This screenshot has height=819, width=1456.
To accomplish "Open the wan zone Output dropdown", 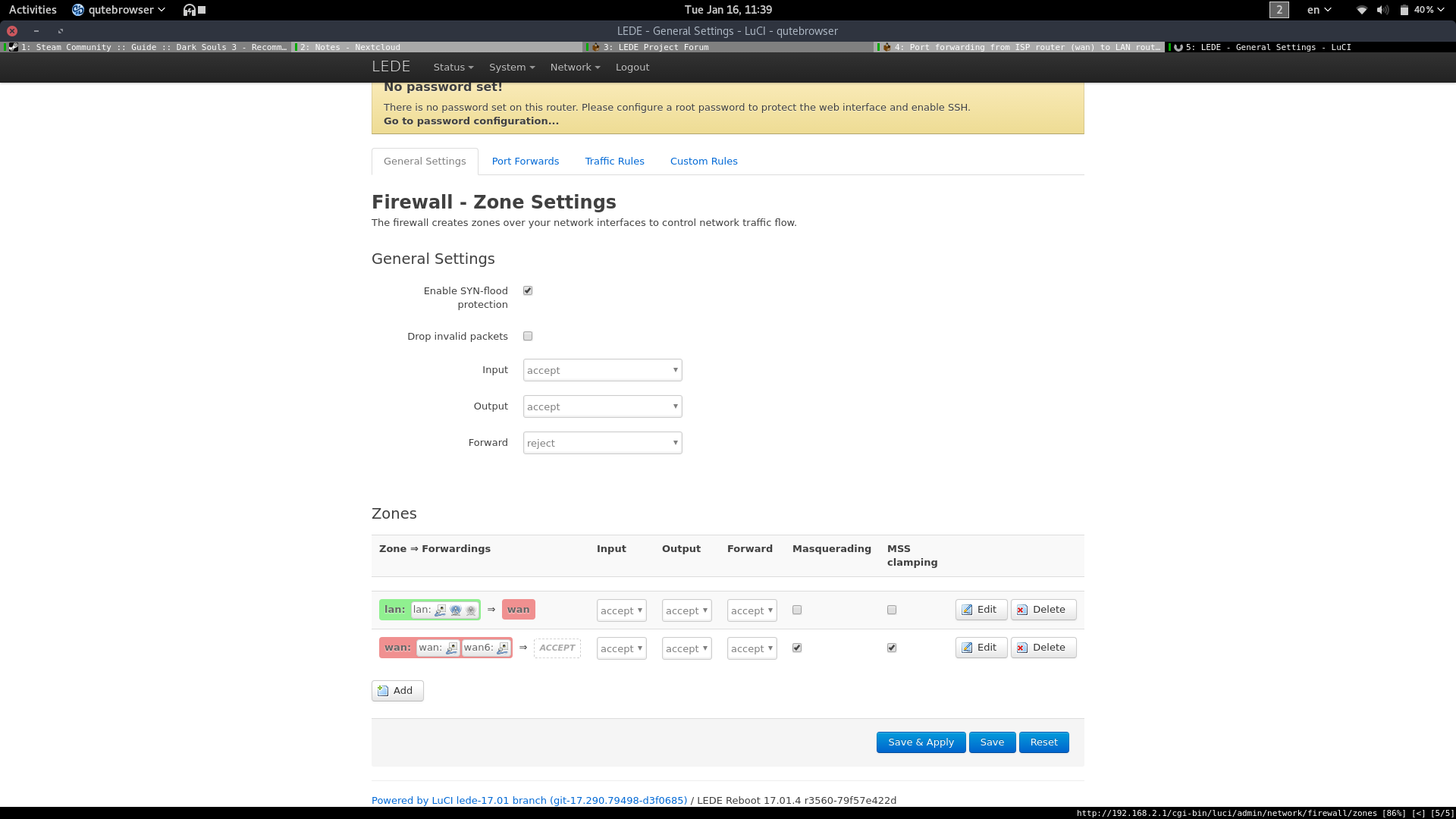I will coord(687,648).
